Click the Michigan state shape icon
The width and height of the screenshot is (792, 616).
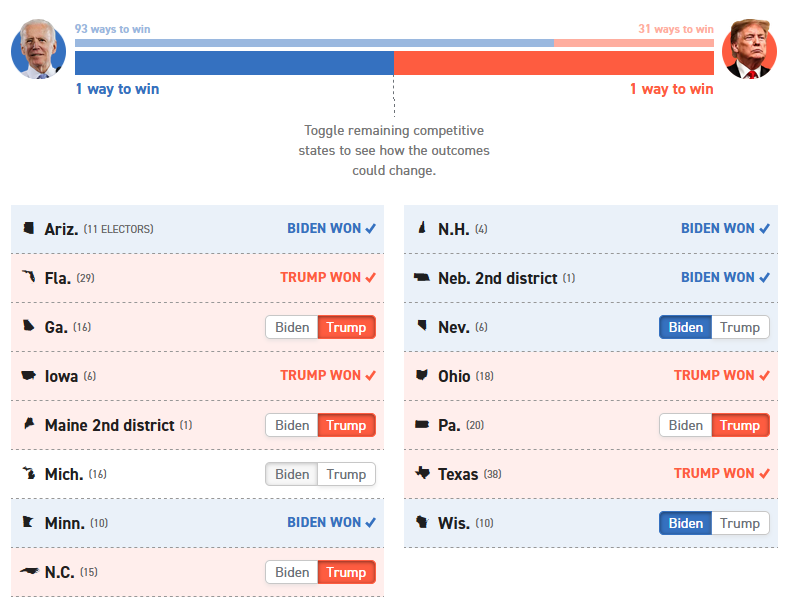[29, 473]
